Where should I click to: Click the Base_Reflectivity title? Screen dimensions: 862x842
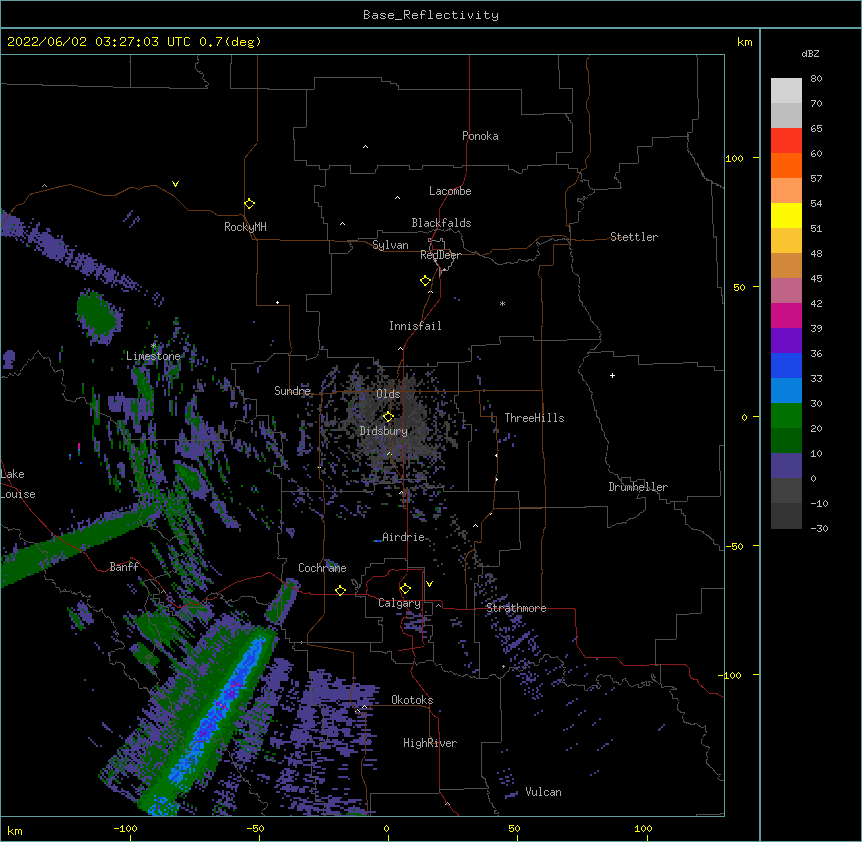pos(431,15)
